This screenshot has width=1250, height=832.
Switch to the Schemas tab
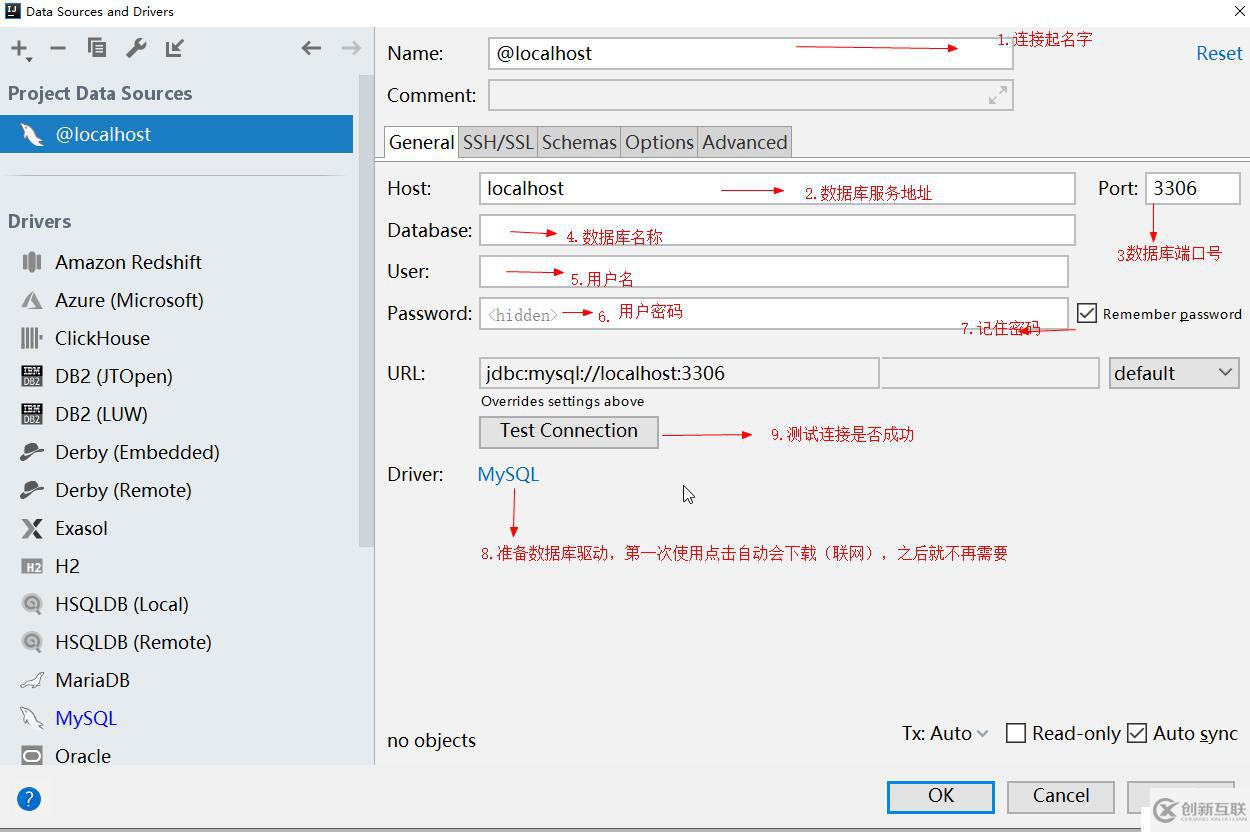click(579, 142)
